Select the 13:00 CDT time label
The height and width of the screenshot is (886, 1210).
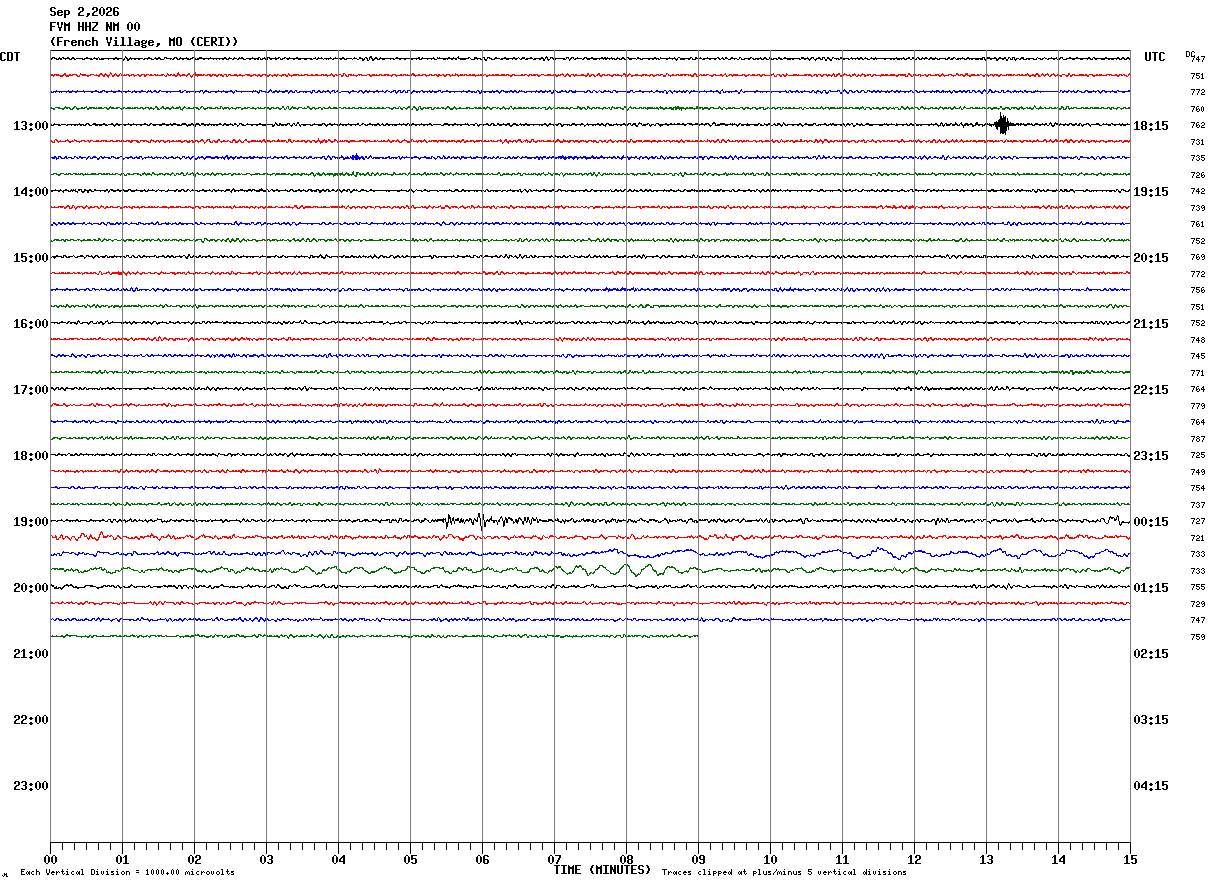coord(30,126)
